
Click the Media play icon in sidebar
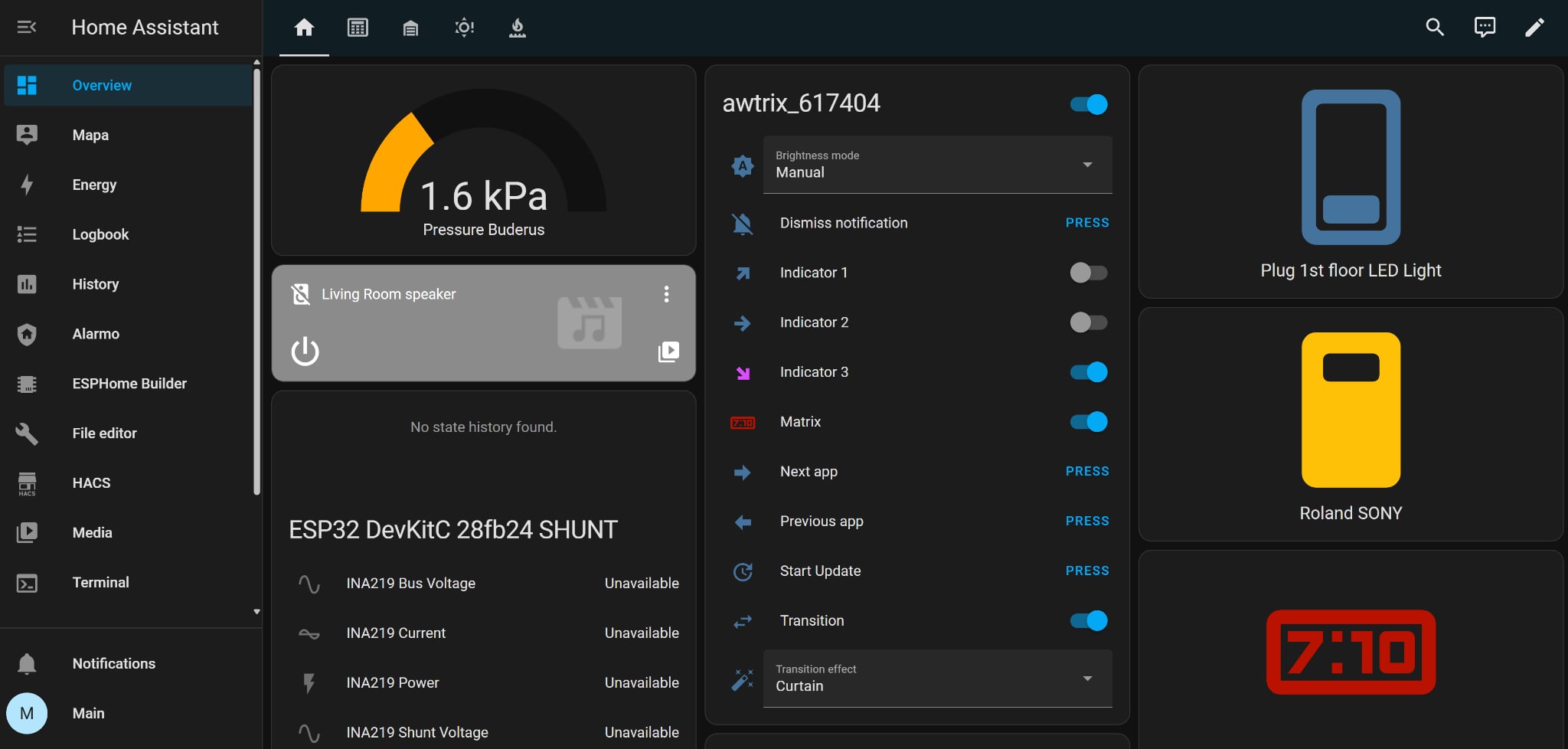[27, 532]
